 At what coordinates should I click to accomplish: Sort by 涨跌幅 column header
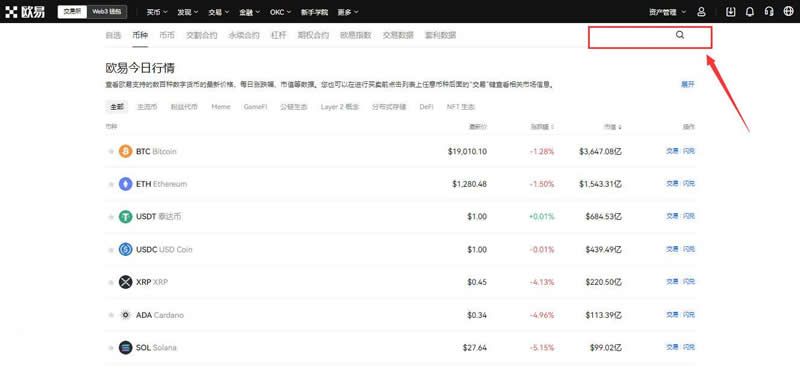tap(542, 126)
